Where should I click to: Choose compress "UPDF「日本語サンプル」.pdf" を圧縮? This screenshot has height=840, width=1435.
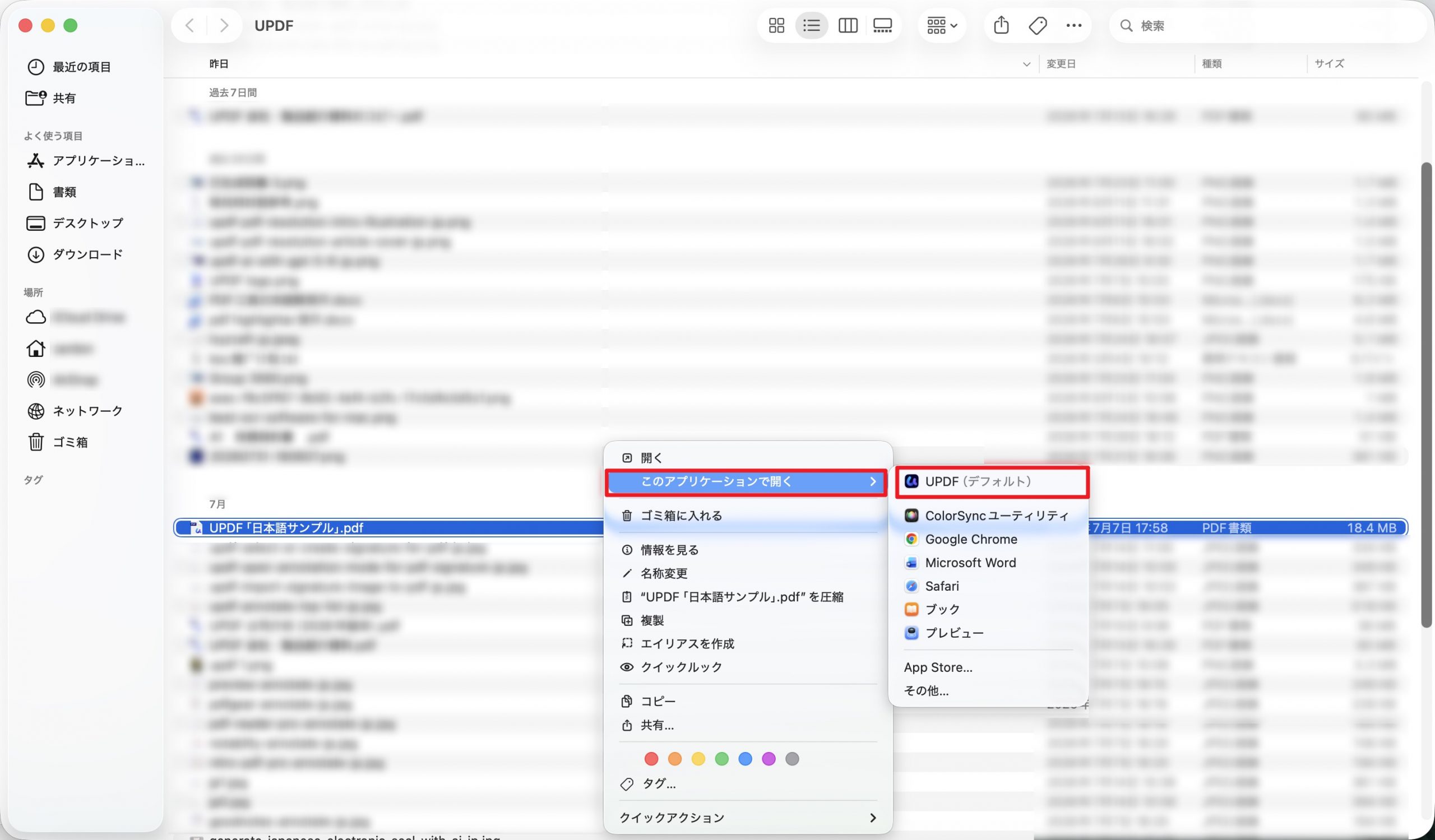click(748, 597)
